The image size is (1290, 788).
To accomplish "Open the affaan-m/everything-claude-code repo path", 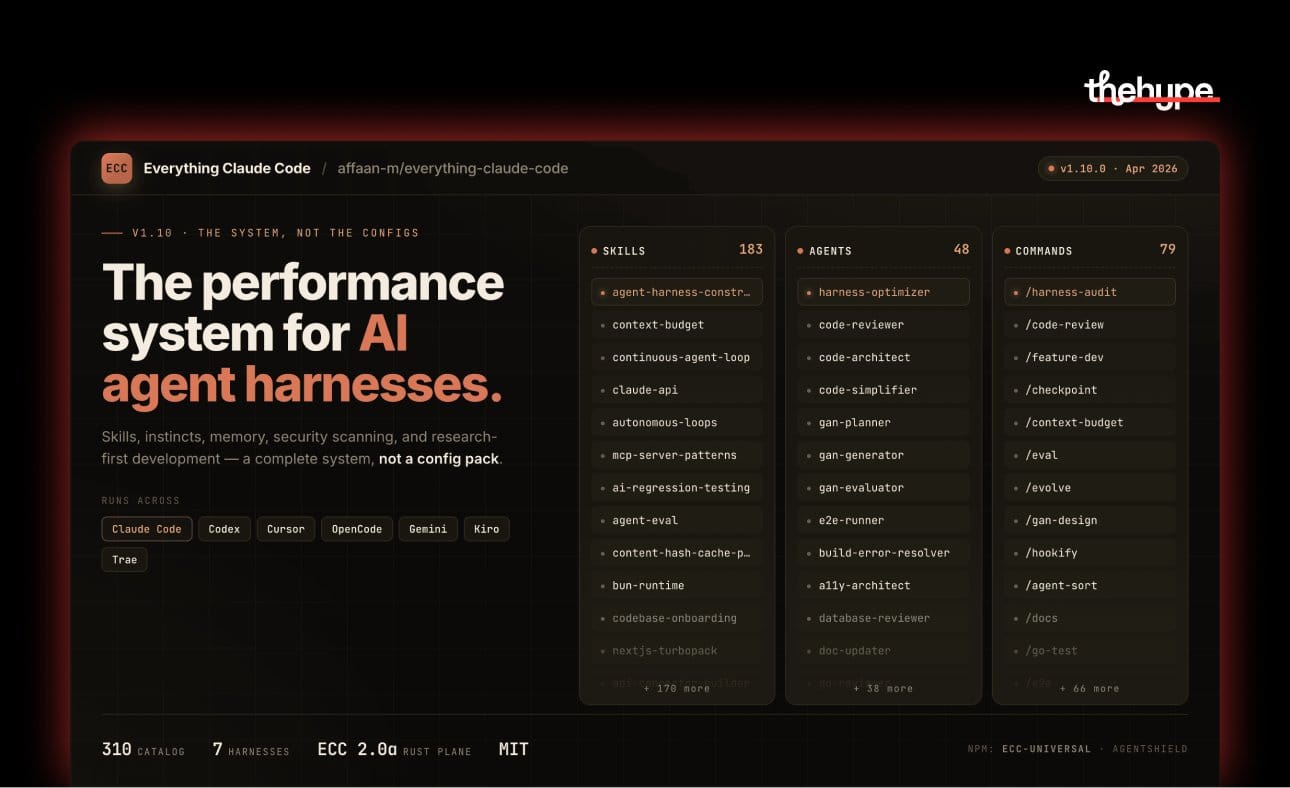I will coord(453,168).
